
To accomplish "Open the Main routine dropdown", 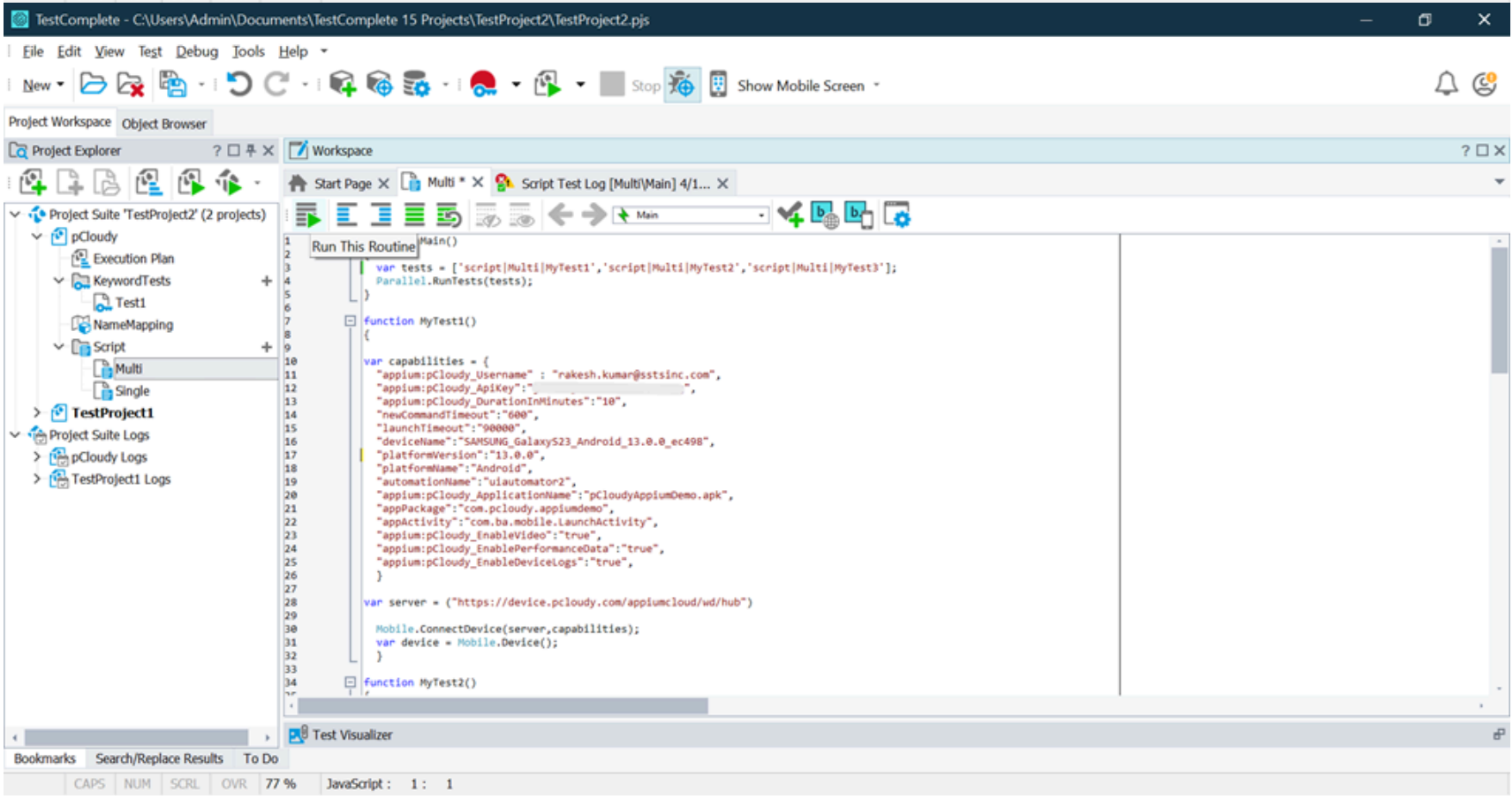I will 761,215.
